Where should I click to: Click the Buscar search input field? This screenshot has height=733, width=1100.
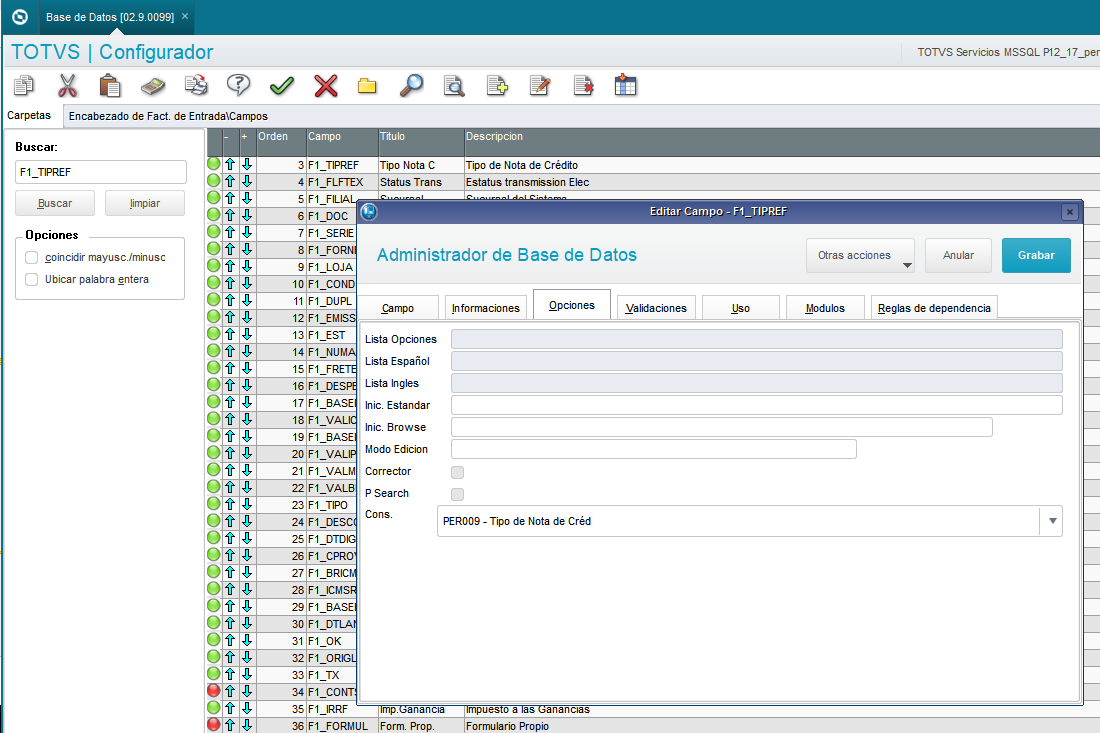101,172
